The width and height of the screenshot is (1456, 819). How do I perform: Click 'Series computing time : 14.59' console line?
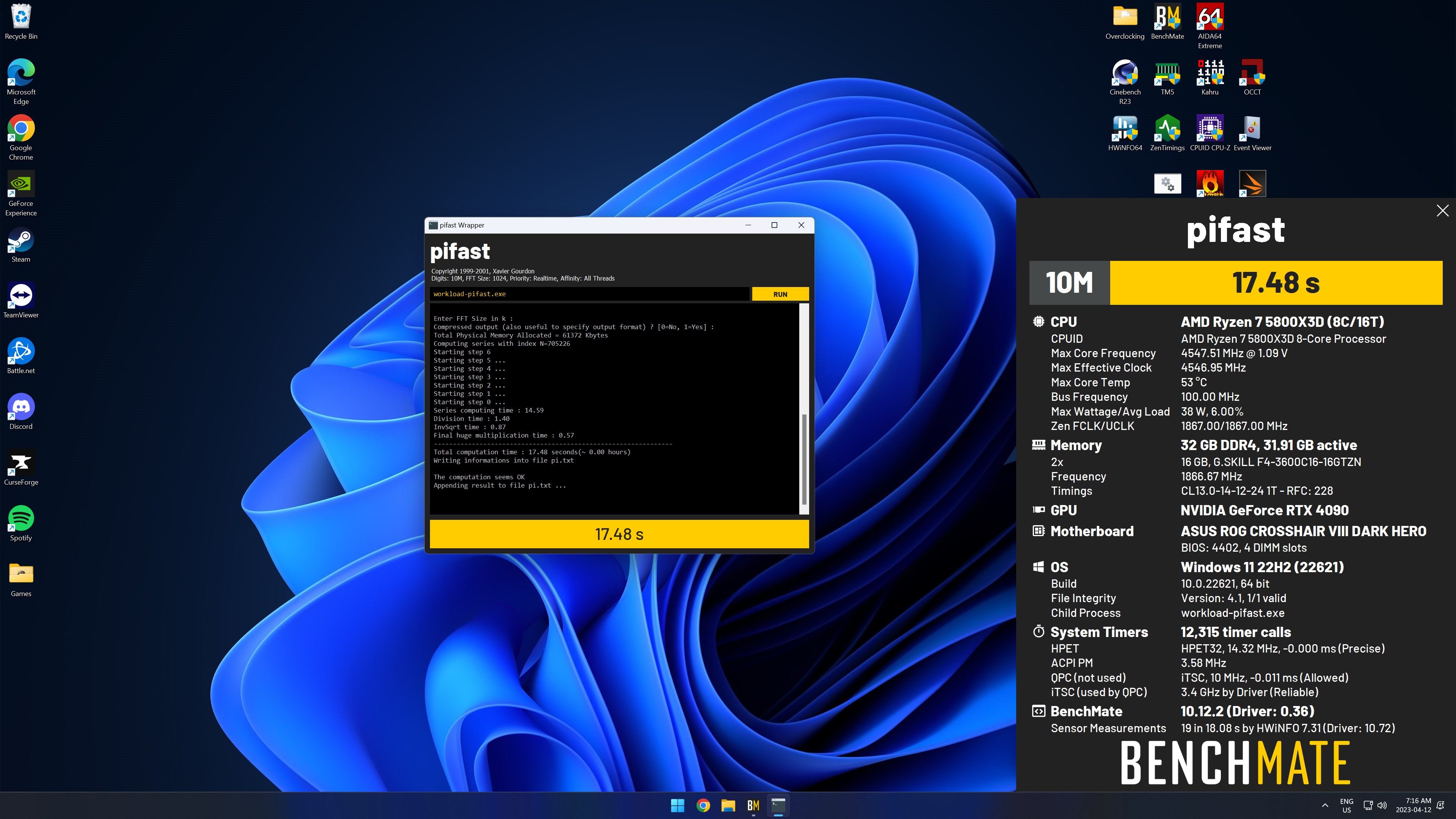488,410
